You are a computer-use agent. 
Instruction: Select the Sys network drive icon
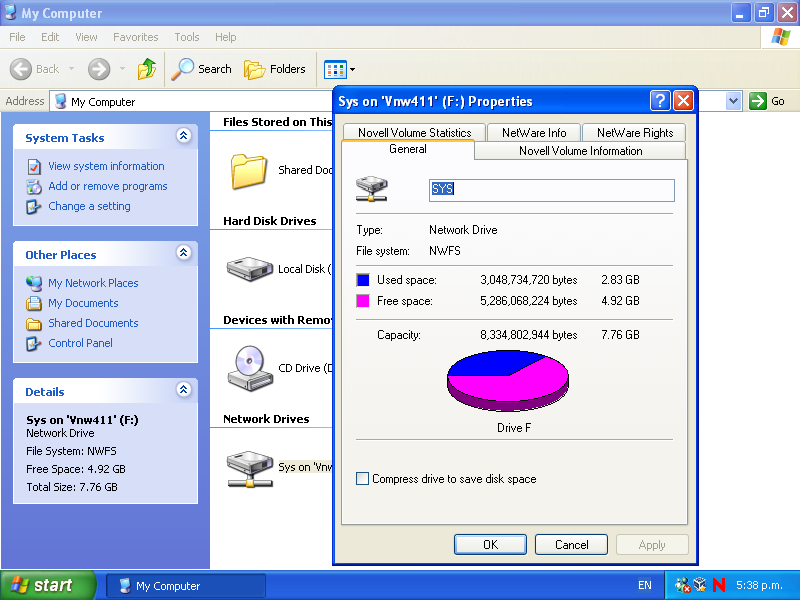[x=249, y=468]
